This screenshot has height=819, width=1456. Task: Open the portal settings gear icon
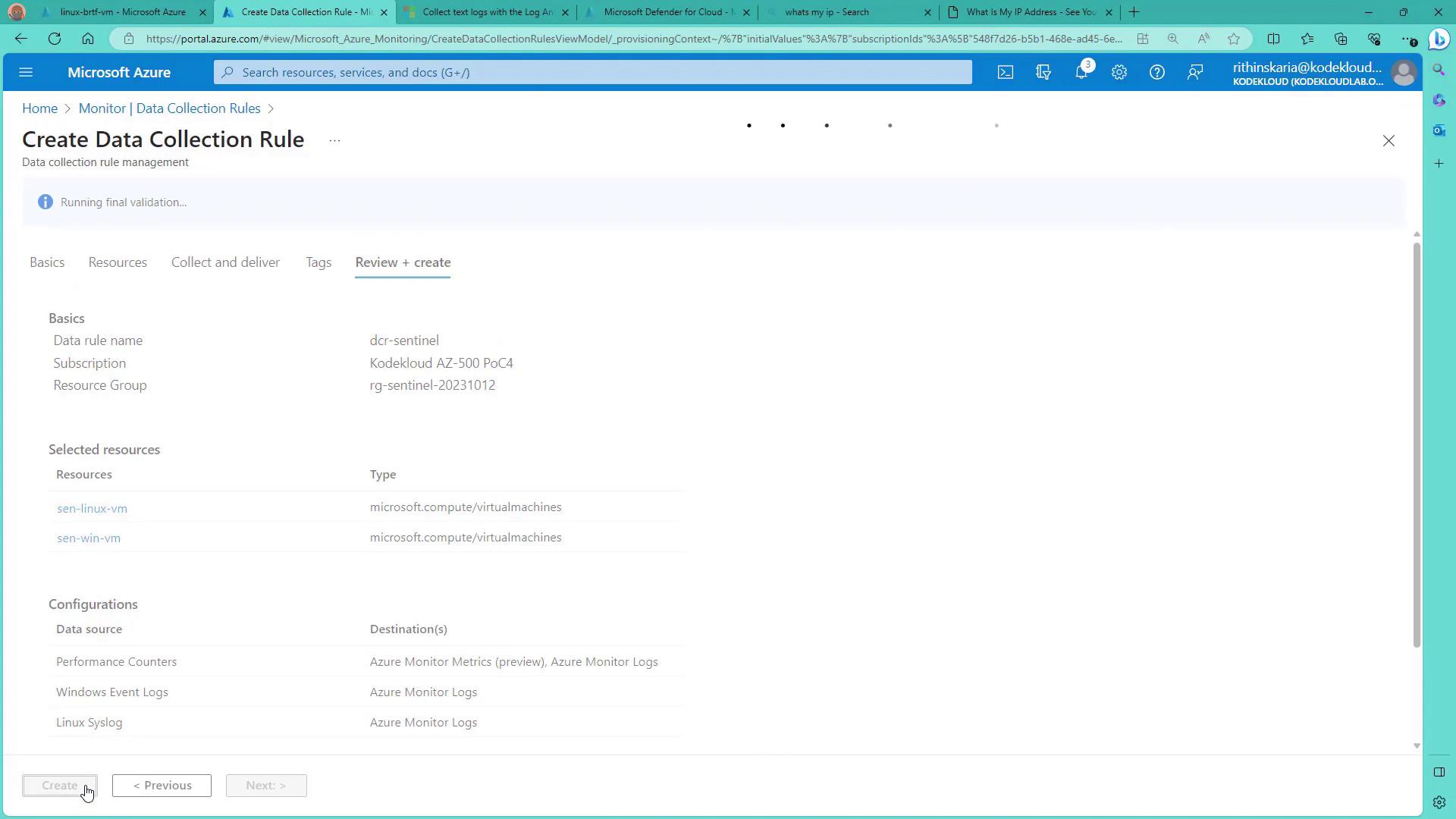click(x=1119, y=73)
